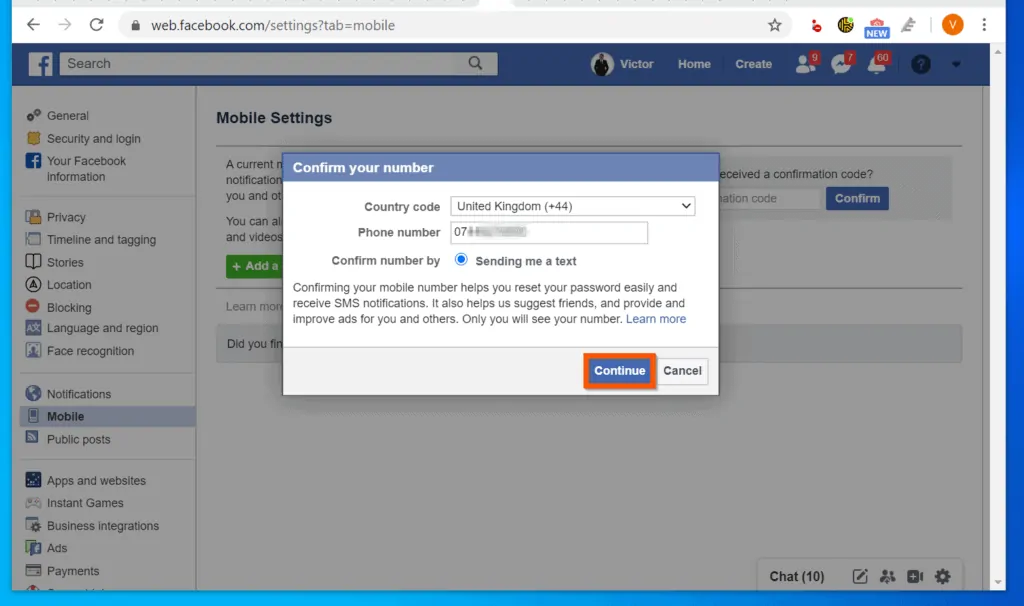Open Ads settings

click(57, 548)
